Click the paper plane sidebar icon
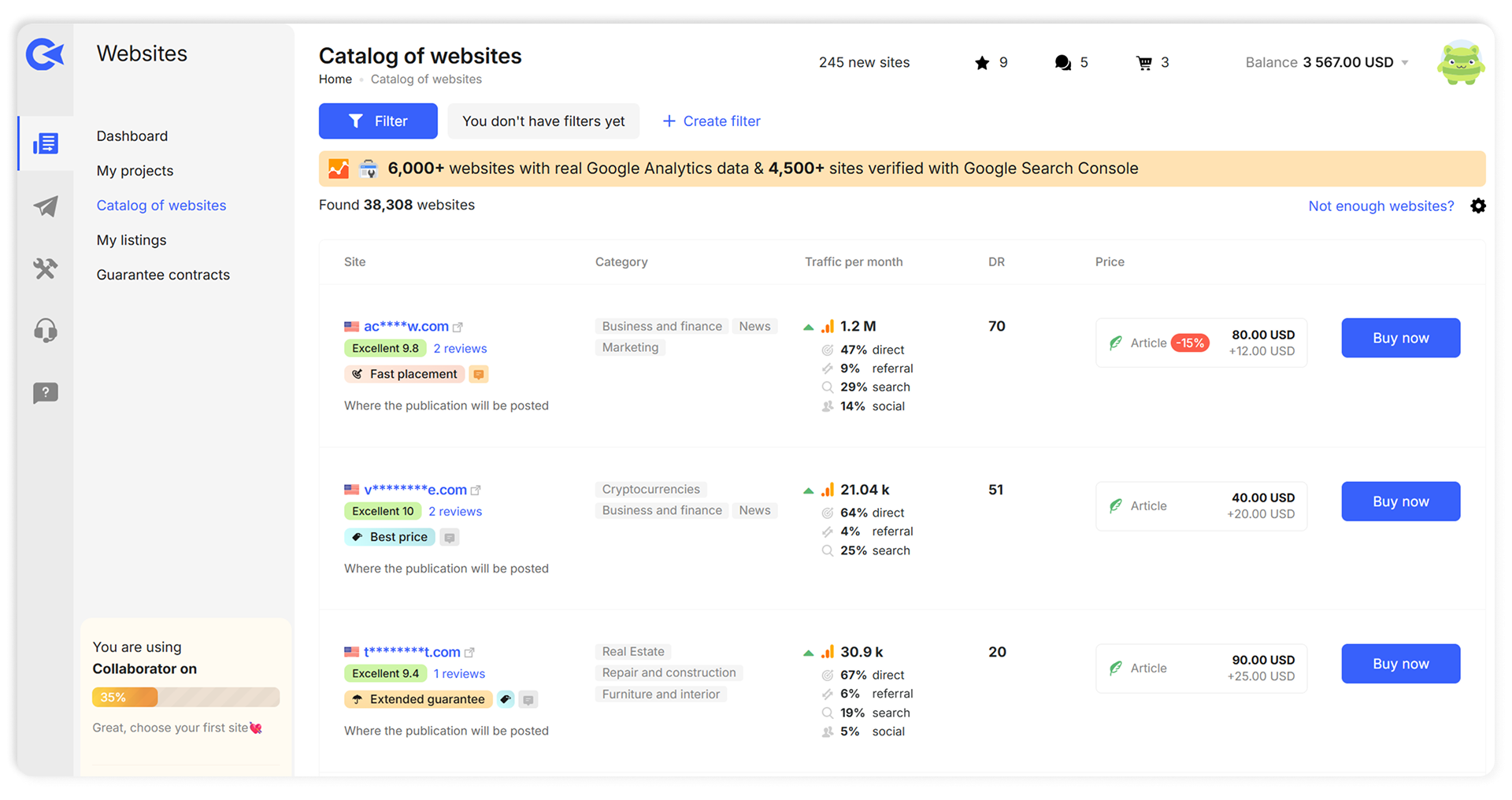Screen dimensions: 1512x800 (x=46, y=206)
